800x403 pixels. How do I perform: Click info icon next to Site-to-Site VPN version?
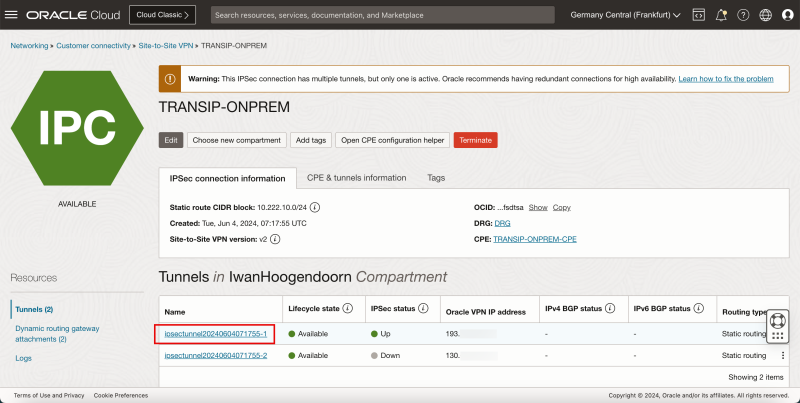click(275, 240)
